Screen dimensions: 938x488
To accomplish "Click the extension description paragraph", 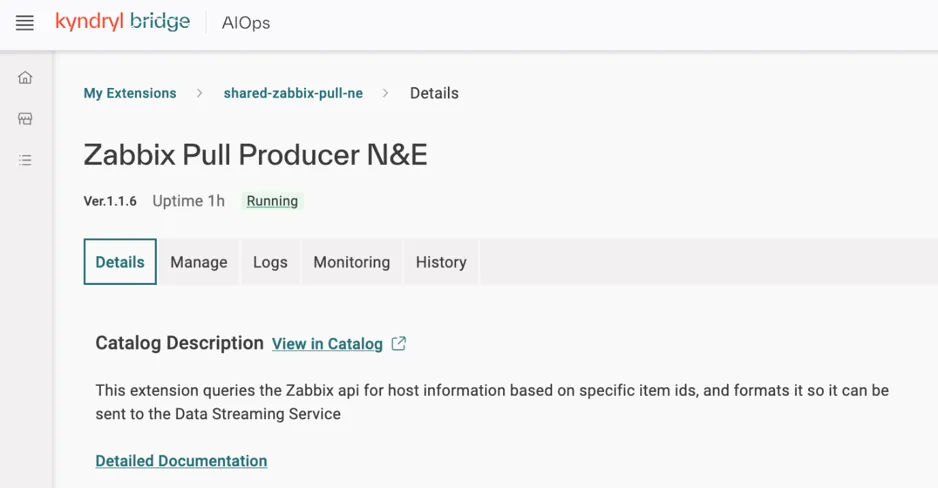I will click(x=492, y=402).
